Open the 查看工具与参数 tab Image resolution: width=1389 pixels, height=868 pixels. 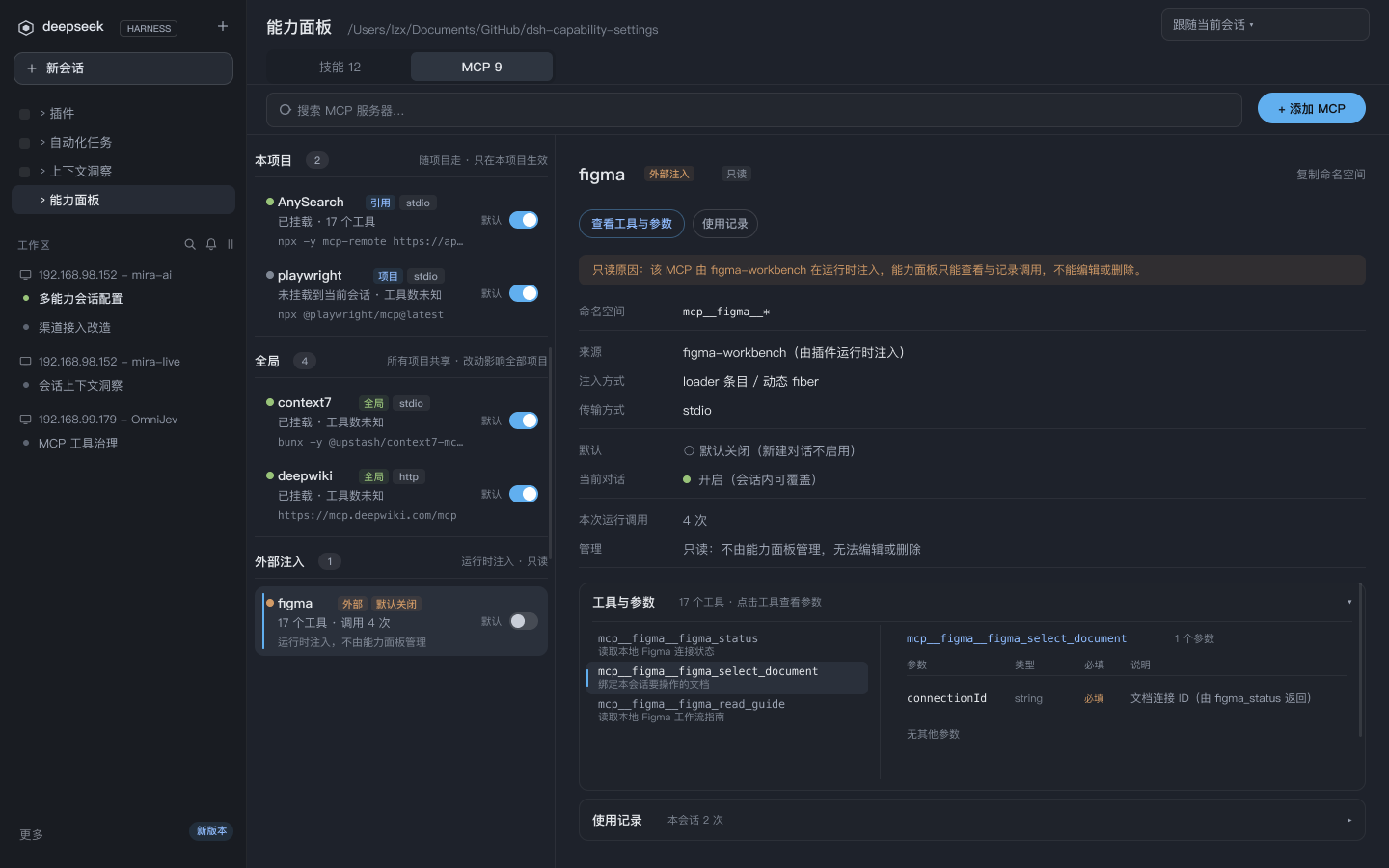(632, 224)
